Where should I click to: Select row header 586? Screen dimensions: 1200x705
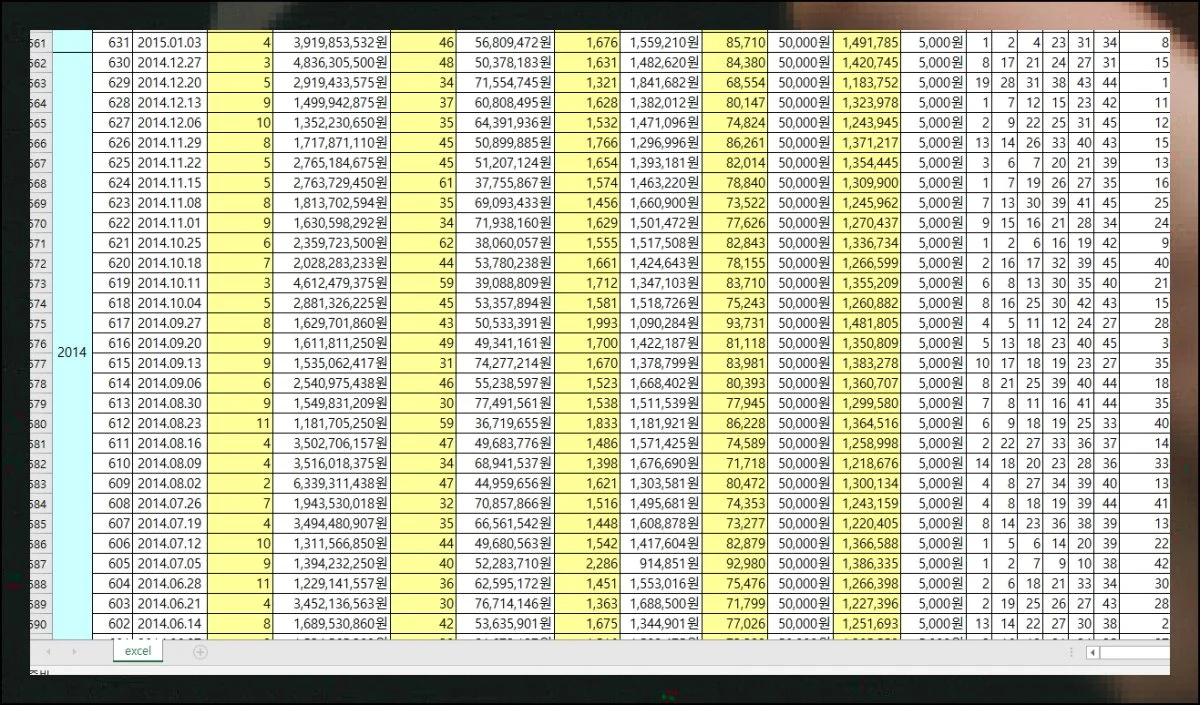pos(40,543)
